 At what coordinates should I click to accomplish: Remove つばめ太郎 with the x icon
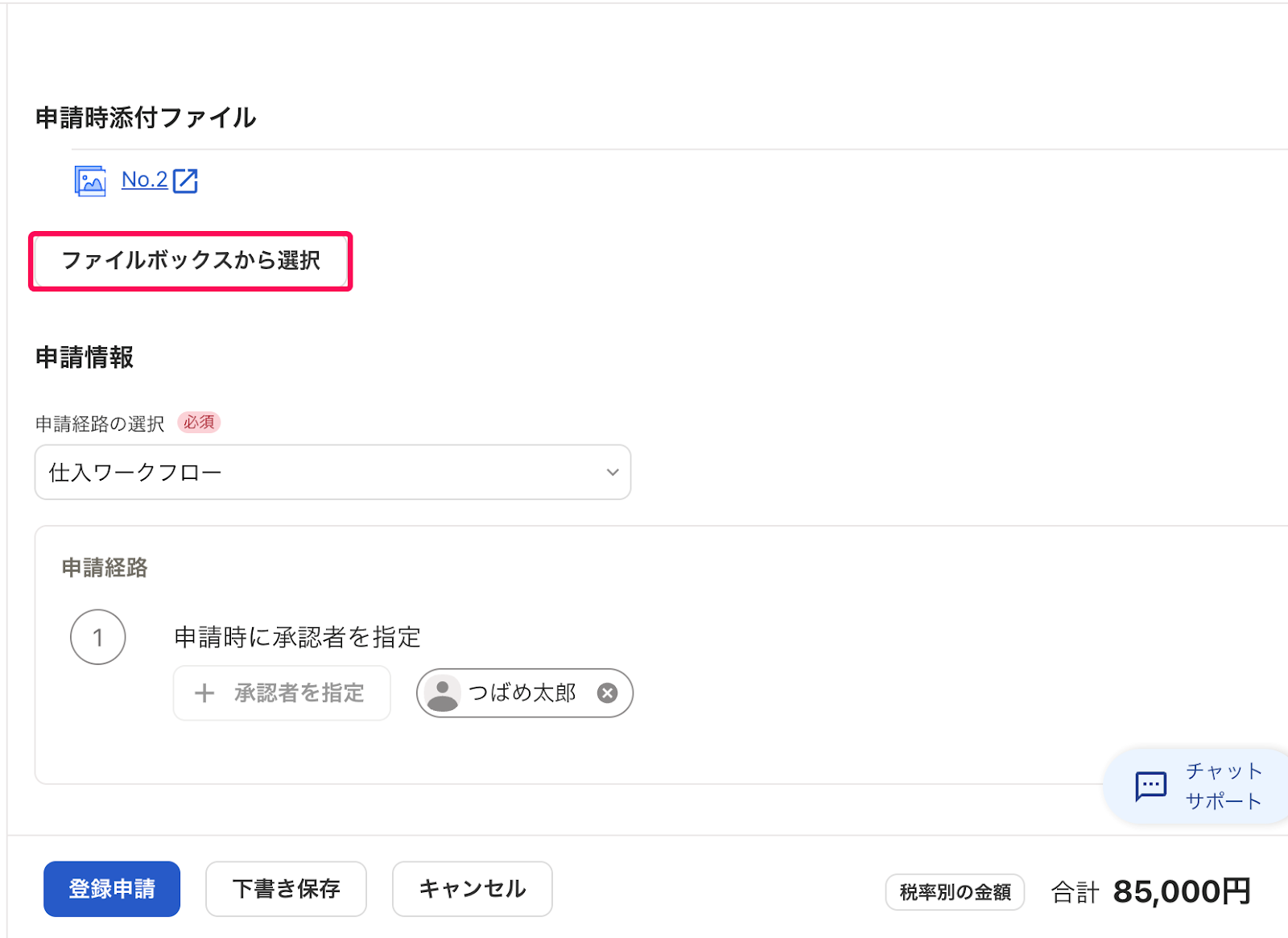click(x=608, y=692)
